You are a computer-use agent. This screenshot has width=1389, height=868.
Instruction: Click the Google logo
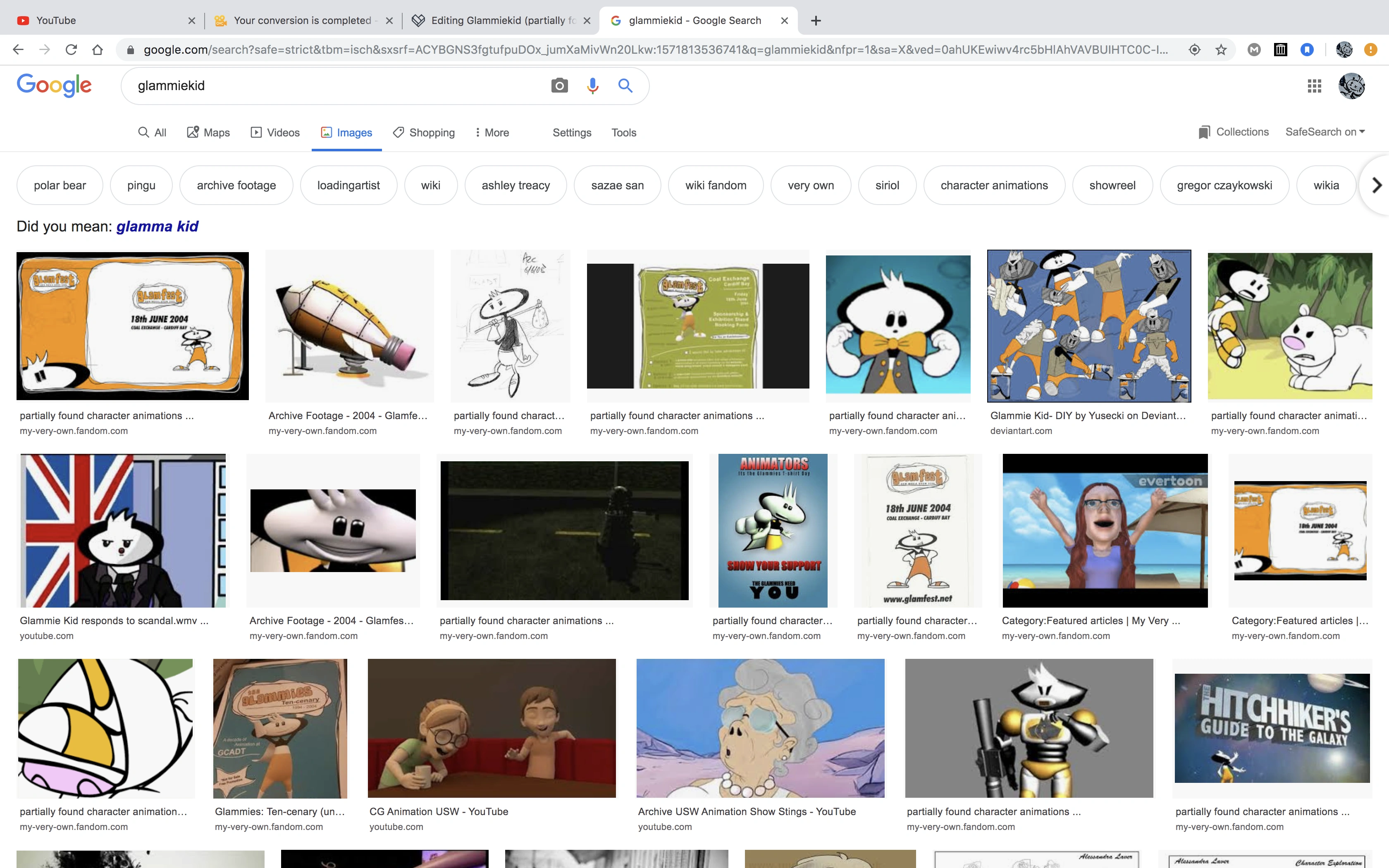point(54,86)
